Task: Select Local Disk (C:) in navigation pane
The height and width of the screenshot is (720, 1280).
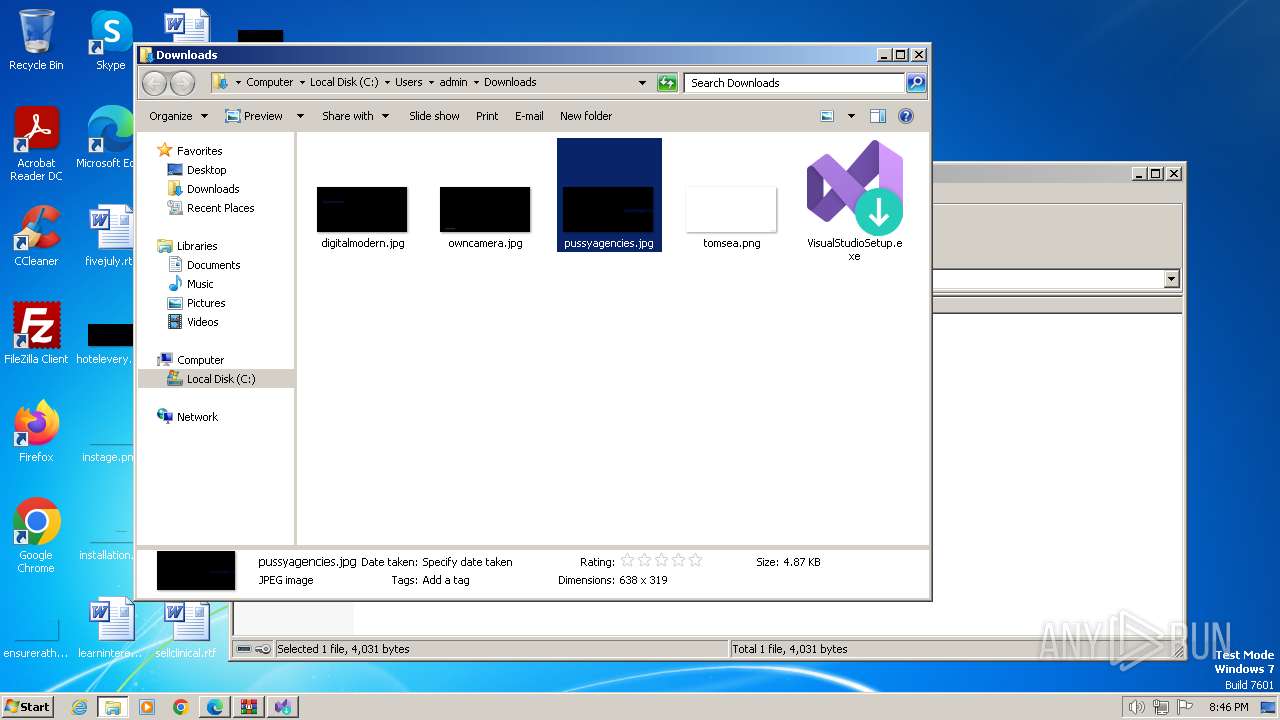Action: click(220, 379)
